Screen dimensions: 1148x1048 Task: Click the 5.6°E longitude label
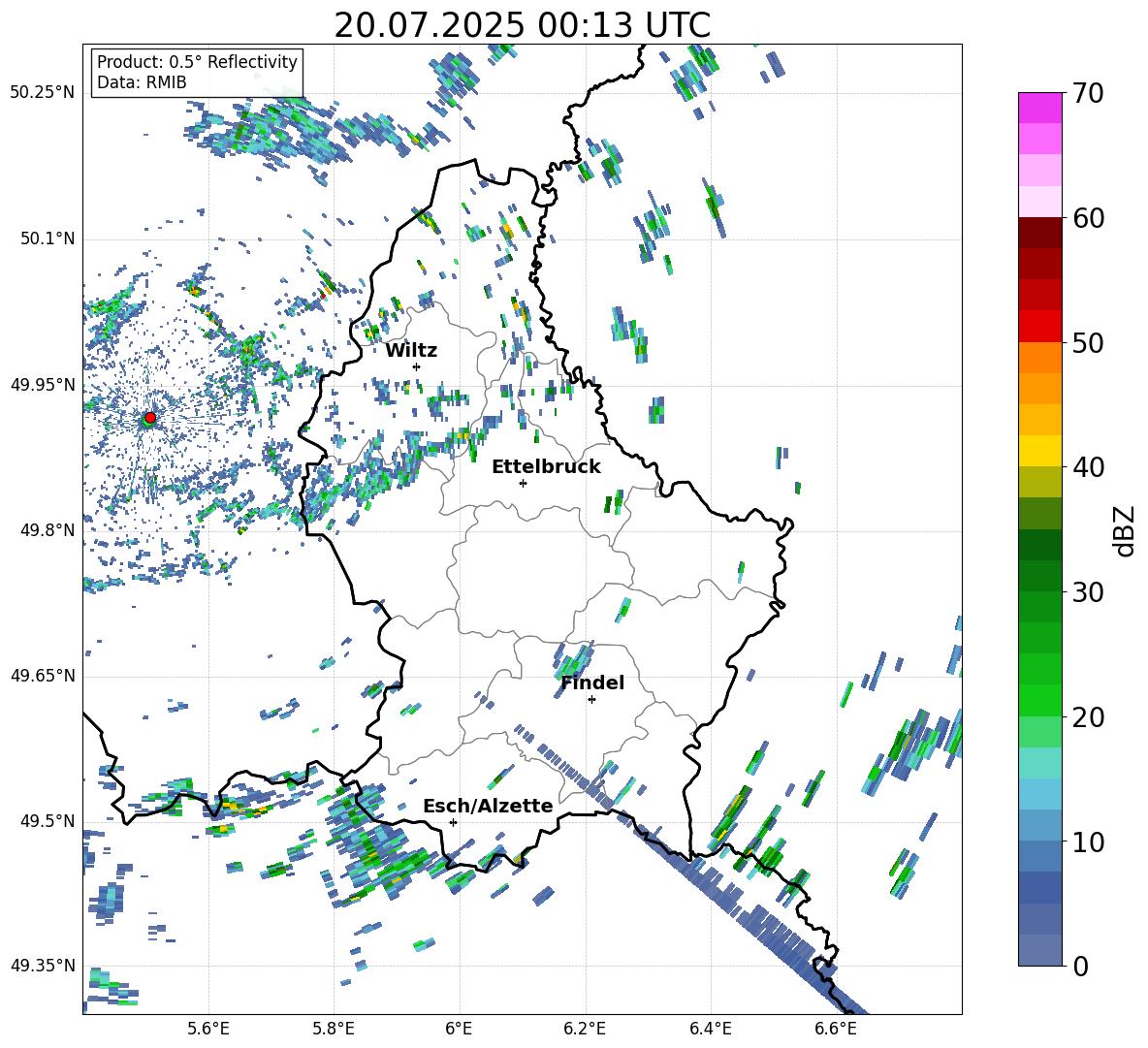208,1029
